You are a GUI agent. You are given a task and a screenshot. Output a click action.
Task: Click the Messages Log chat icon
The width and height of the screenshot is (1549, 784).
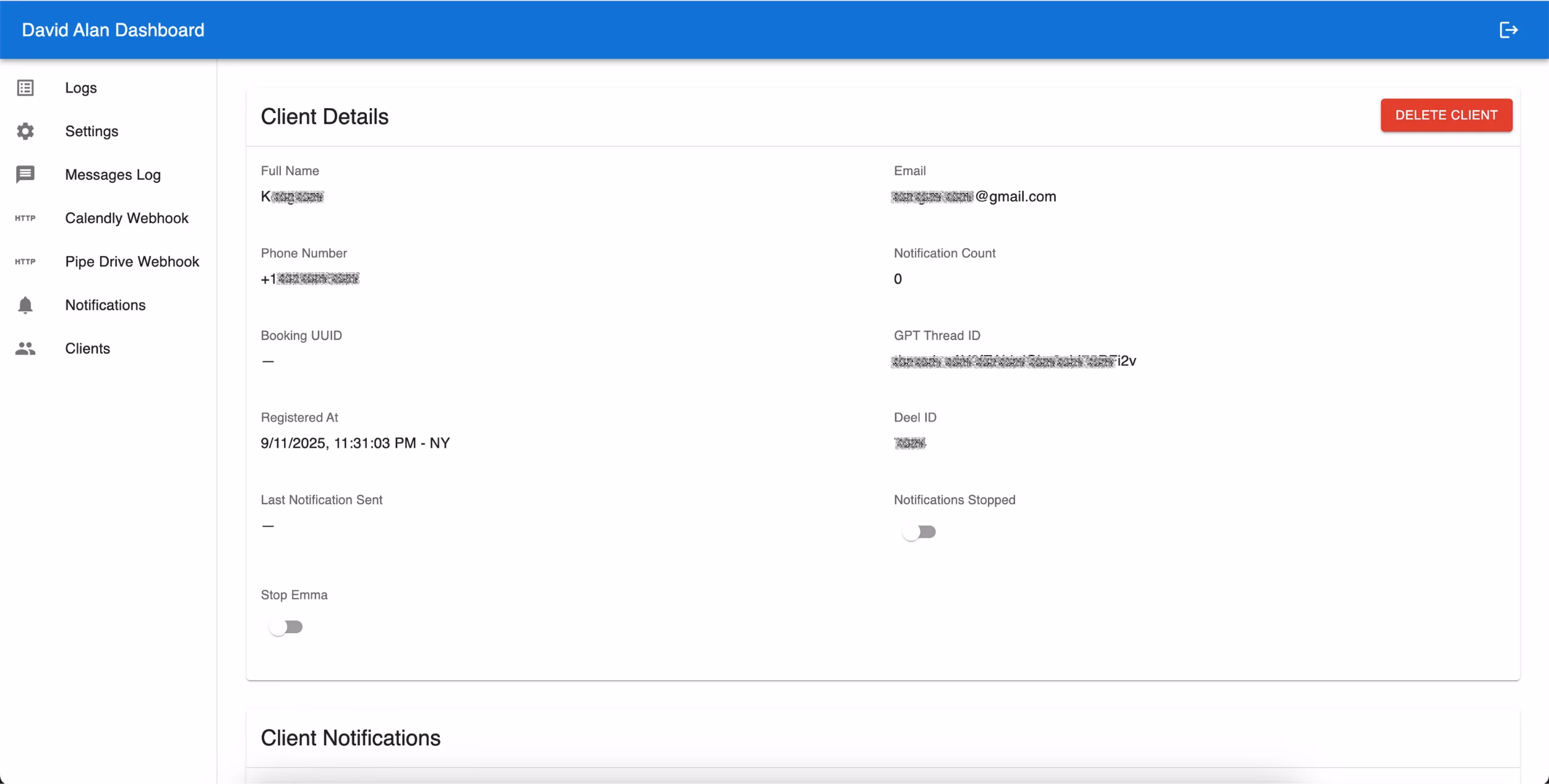click(x=25, y=174)
